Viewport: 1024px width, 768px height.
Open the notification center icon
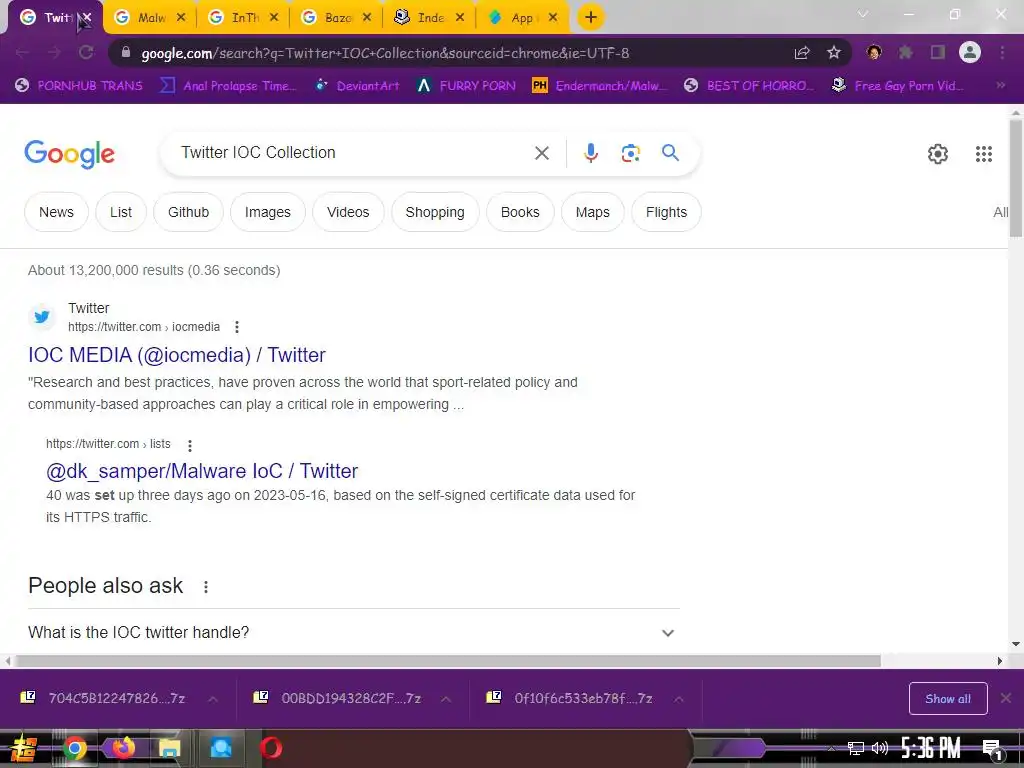pos(993,749)
